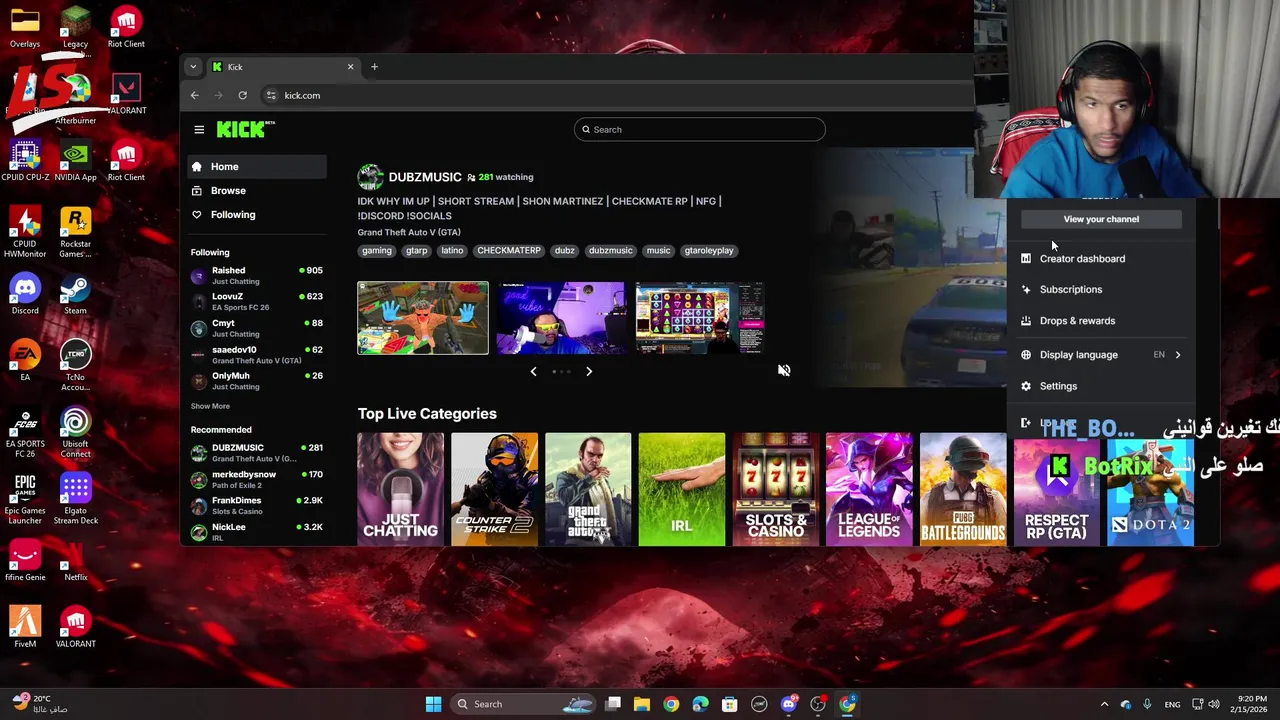
Task: Open saaedov10 channel in Following list
Action: [x=256, y=354]
